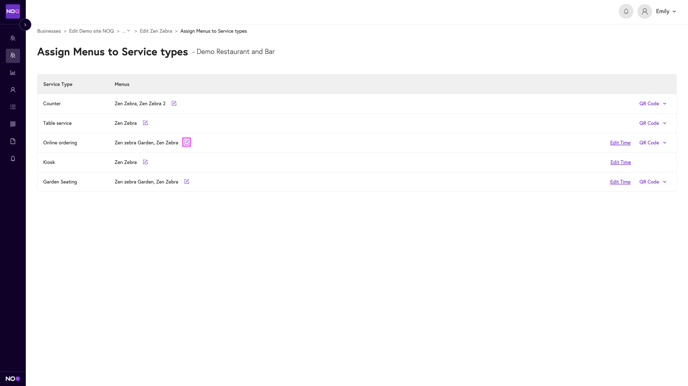Screen dimensions: 688x386
Task: Click Edit Time for Online ordering
Action: click(620, 143)
